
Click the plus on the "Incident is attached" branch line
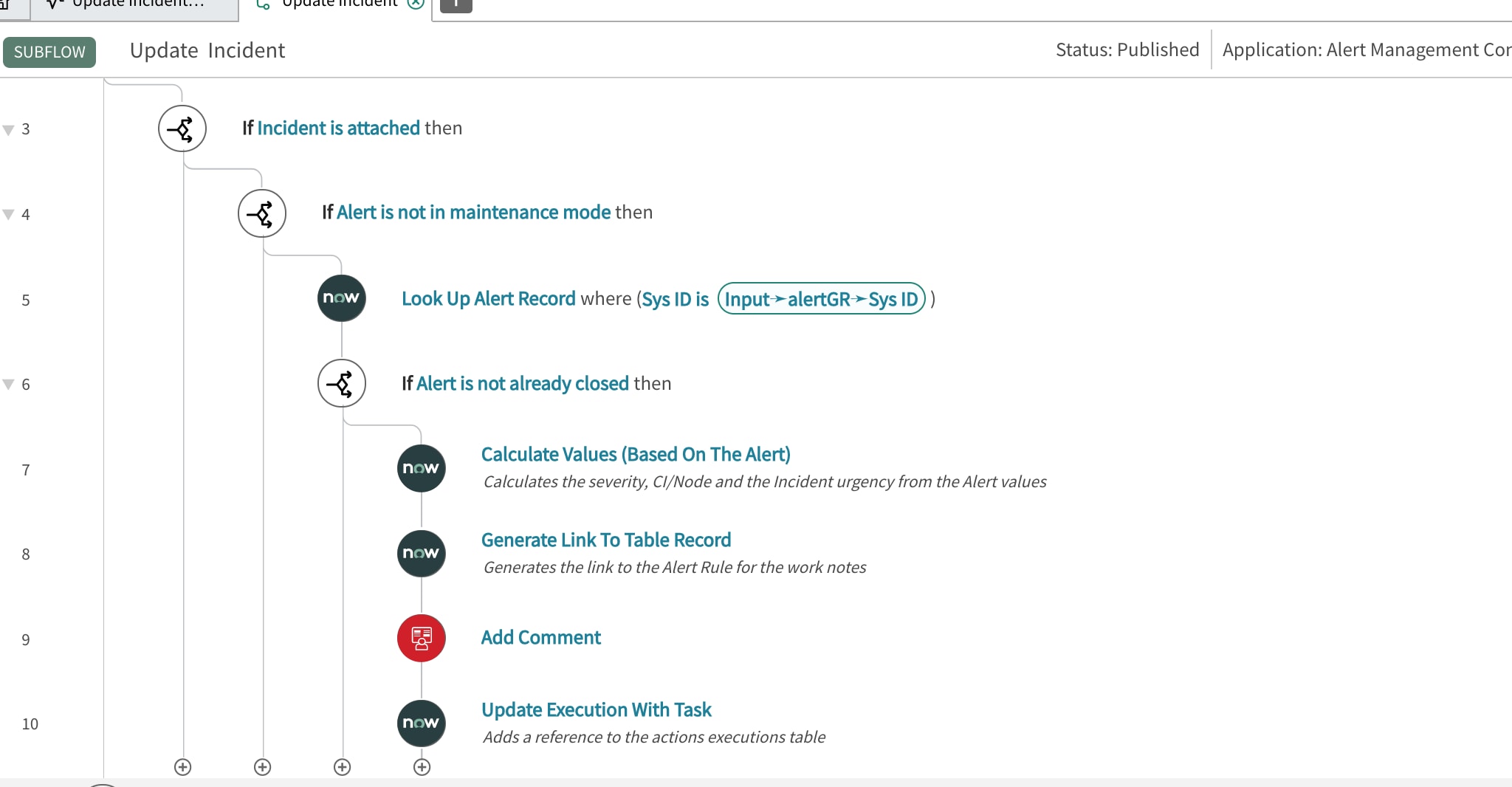pyautogui.click(x=182, y=767)
